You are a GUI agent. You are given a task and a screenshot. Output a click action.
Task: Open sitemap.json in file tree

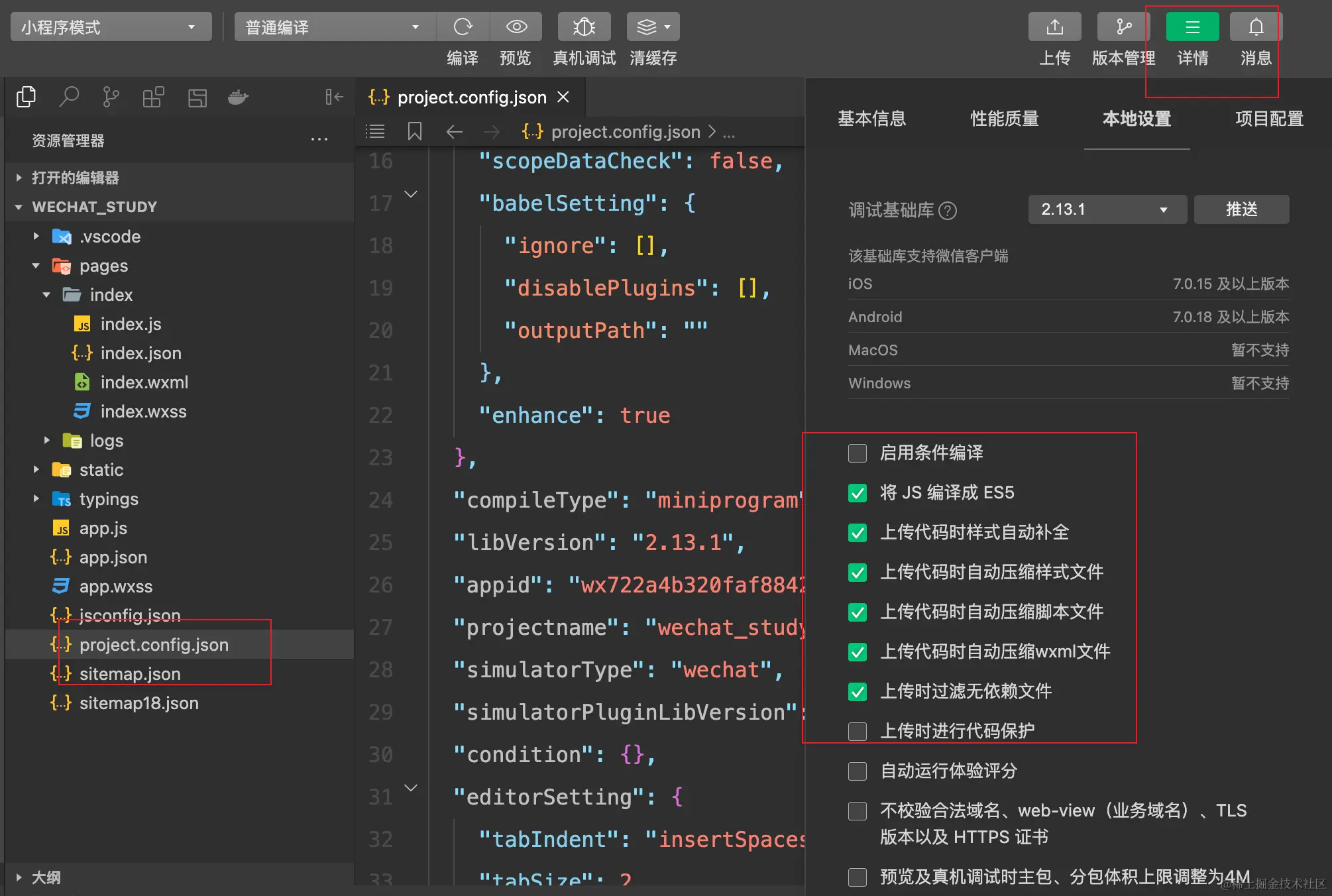[130, 674]
